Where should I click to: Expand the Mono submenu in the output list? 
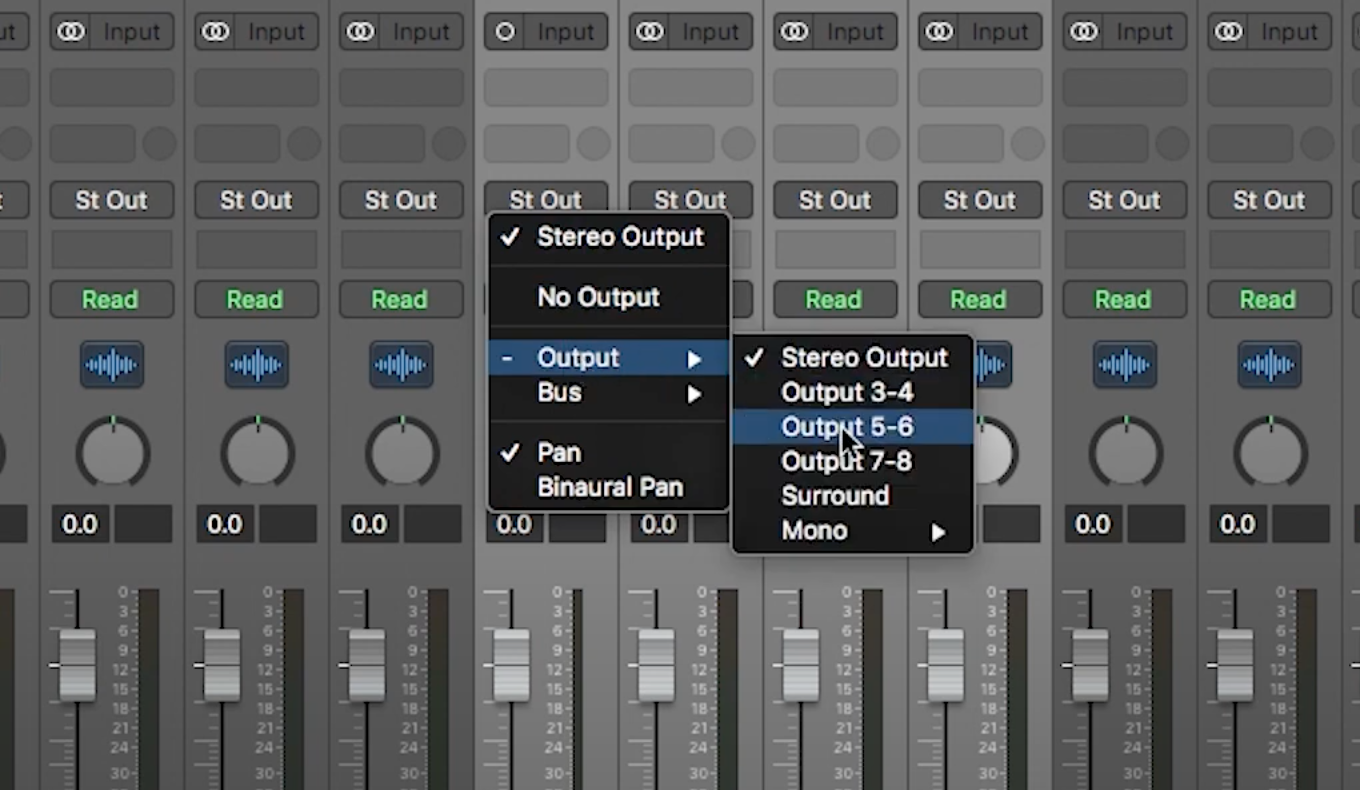813,531
